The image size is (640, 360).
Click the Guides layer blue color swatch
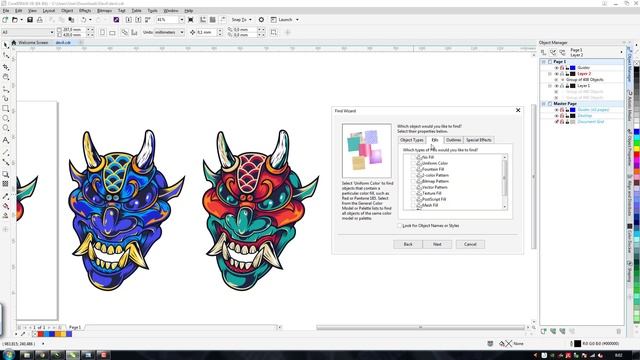pos(573,68)
